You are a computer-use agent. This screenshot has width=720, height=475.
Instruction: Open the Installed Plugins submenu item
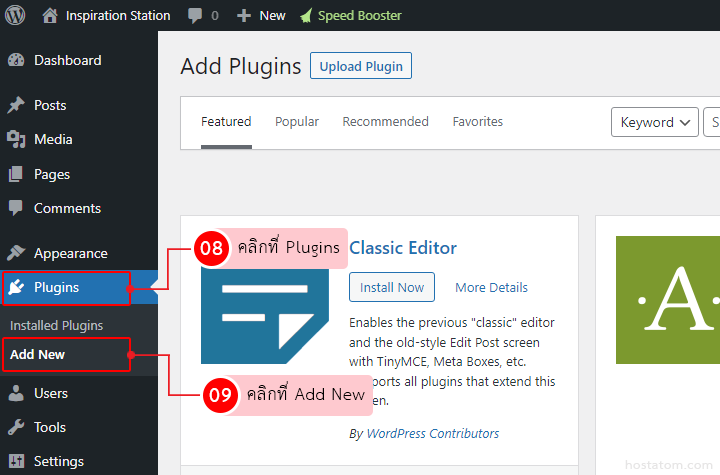(x=56, y=326)
